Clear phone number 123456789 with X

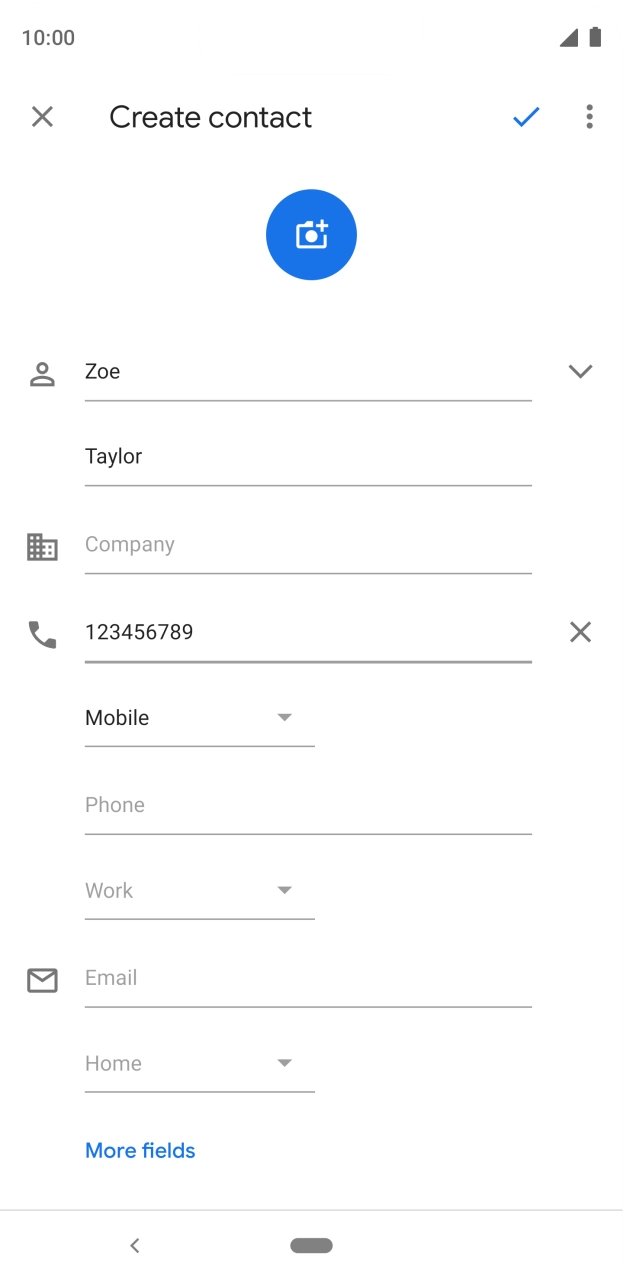pos(580,632)
